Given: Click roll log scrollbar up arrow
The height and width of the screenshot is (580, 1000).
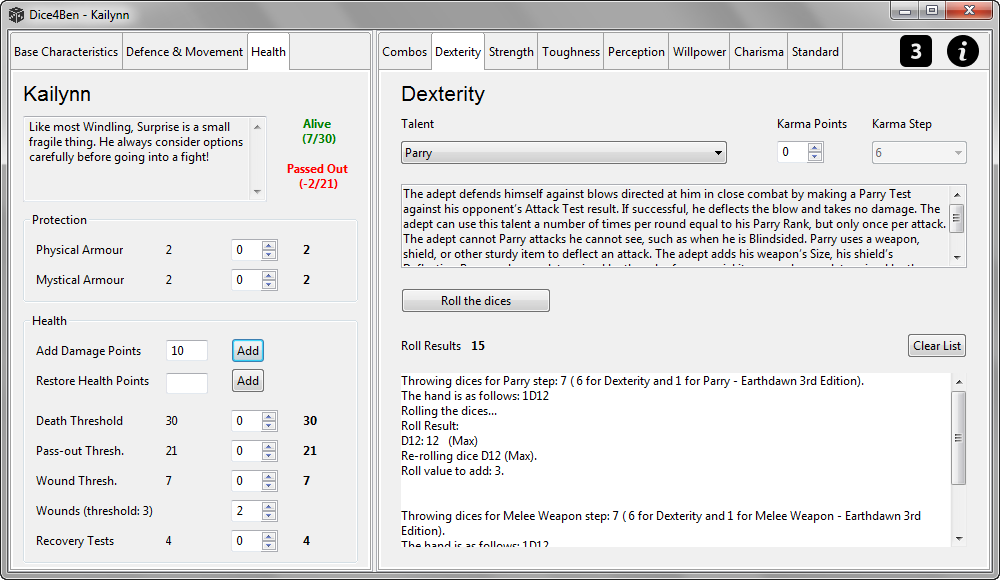Looking at the screenshot, I should pos(959,382).
